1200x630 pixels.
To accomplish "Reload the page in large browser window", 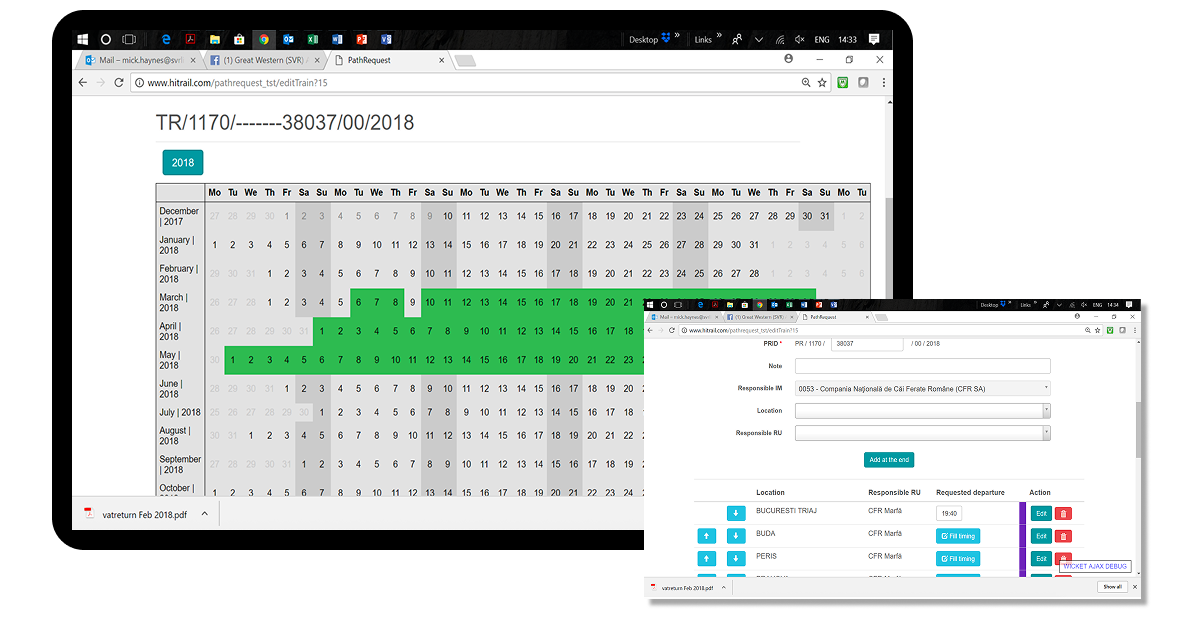I will point(119,83).
